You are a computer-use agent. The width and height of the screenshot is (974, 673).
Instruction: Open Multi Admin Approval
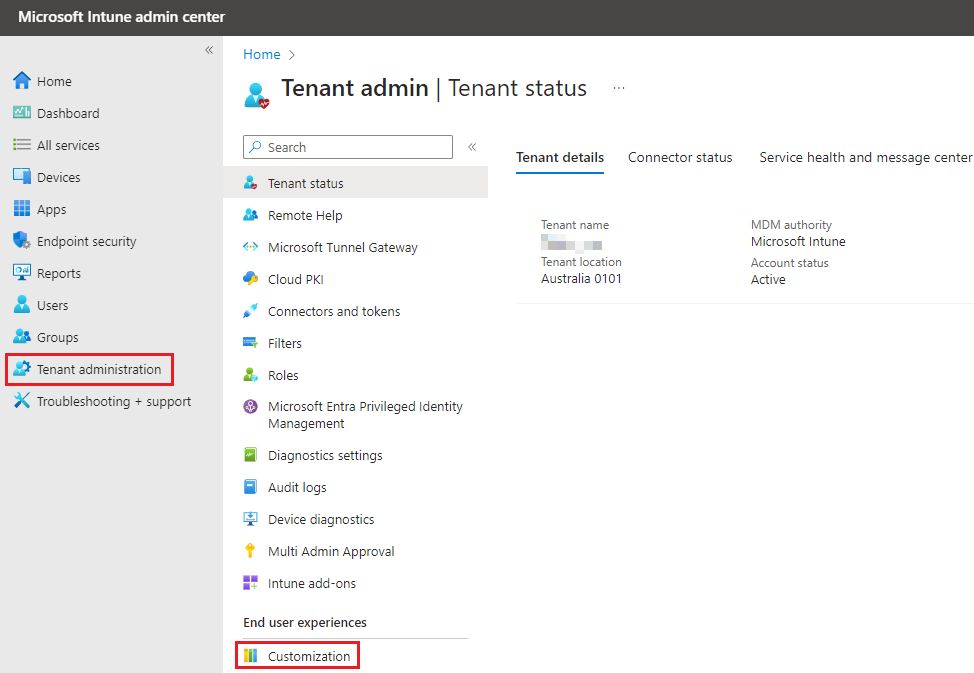[x=331, y=551]
